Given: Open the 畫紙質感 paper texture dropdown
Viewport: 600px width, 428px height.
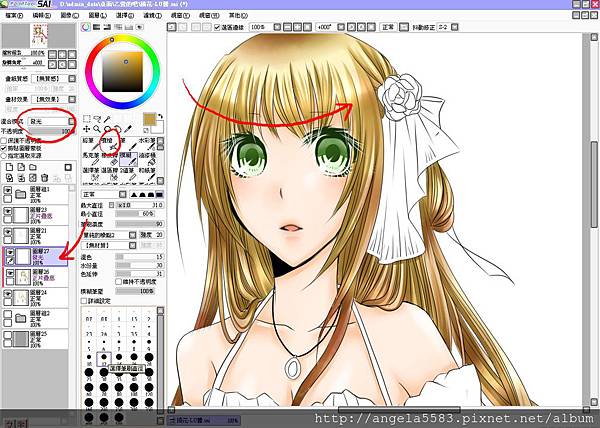Looking at the screenshot, I should (72, 78).
